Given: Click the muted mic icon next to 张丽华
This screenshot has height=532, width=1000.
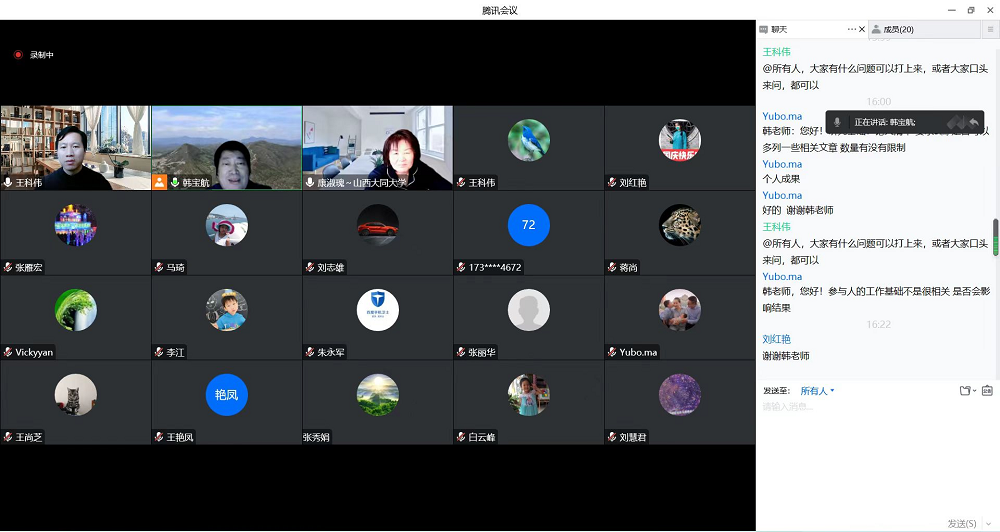Looking at the screenshot, I should pos(461,352).
